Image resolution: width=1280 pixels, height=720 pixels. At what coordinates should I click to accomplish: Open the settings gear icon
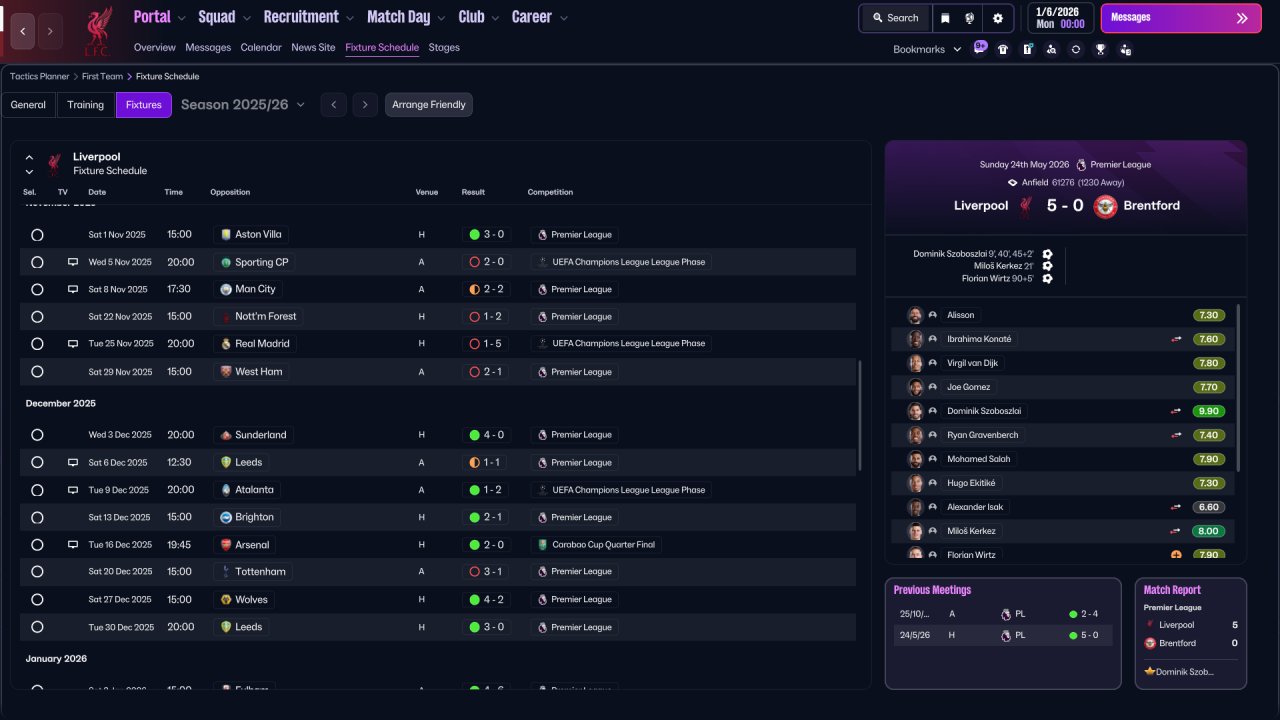point(997,18)
